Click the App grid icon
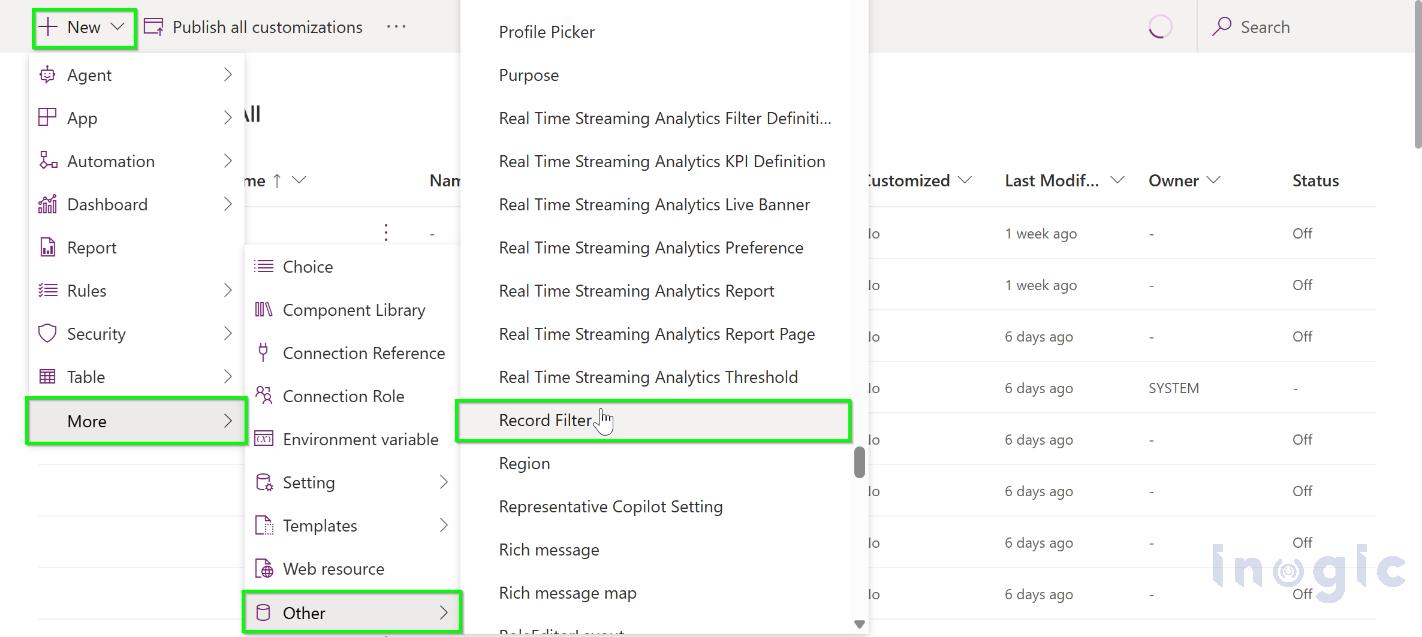 (47, 118)
